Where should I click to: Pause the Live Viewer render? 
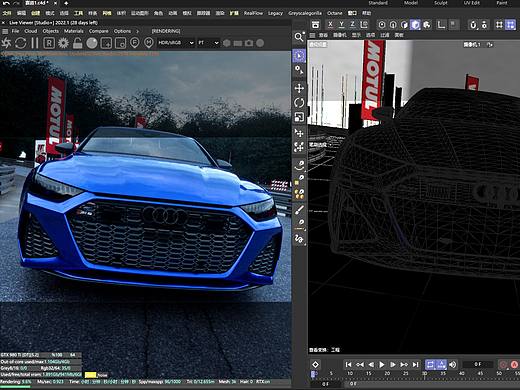point(35,43)
